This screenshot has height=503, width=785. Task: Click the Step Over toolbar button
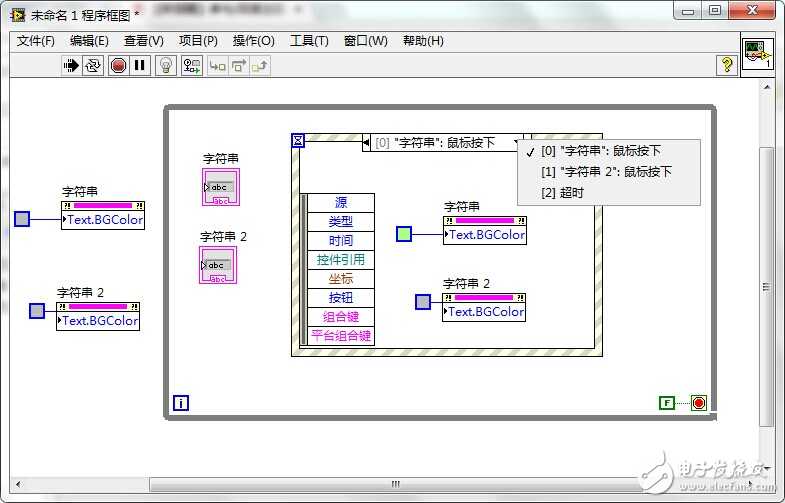pos(239,66)
